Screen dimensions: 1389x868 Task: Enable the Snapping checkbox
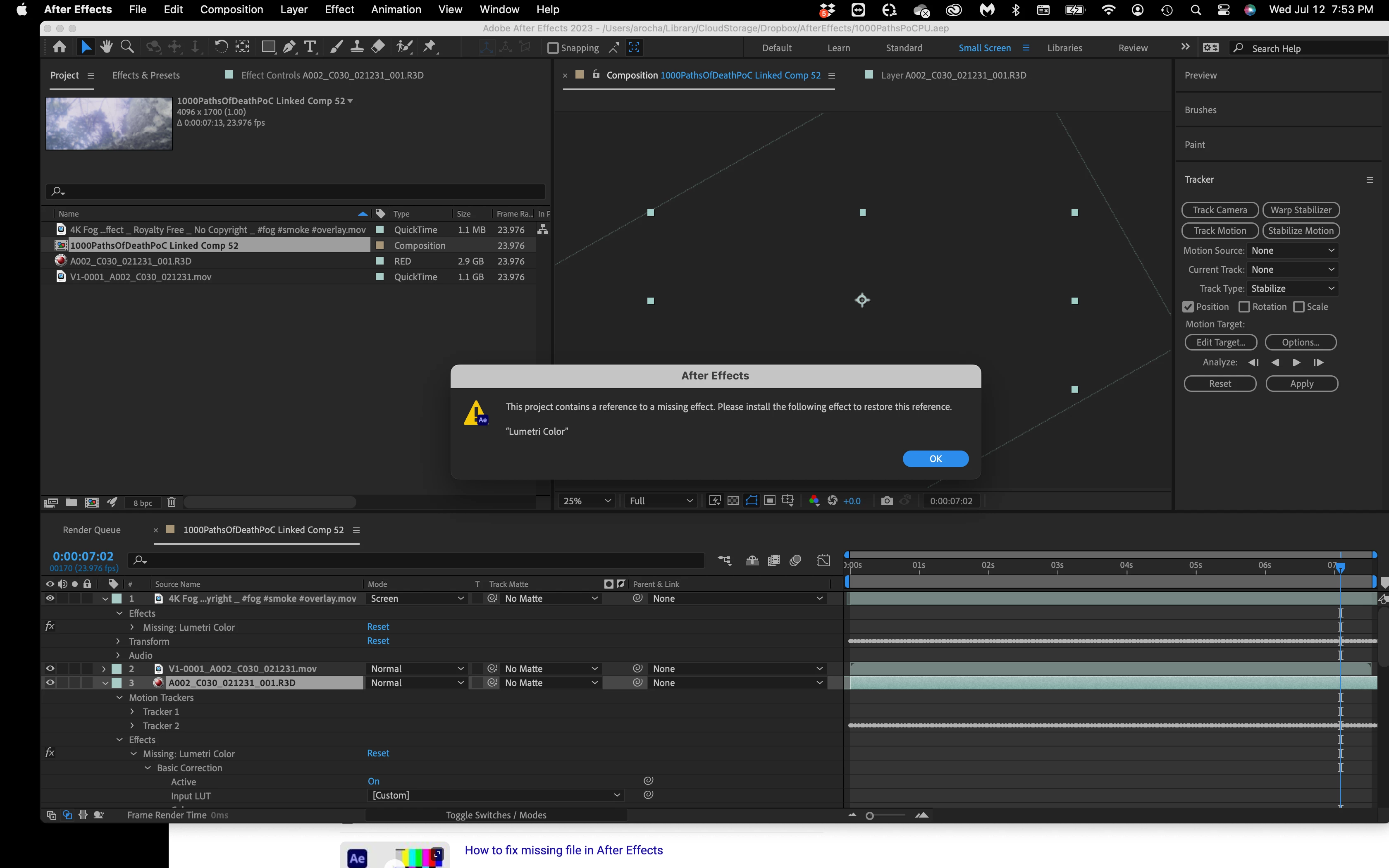point(553,48)
